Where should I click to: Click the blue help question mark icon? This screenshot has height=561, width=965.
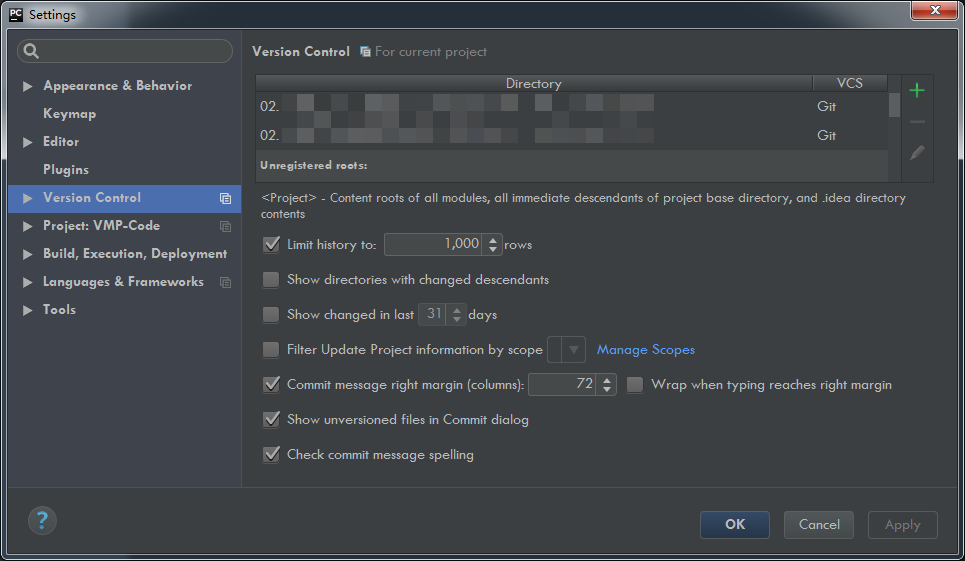[42, 520]
